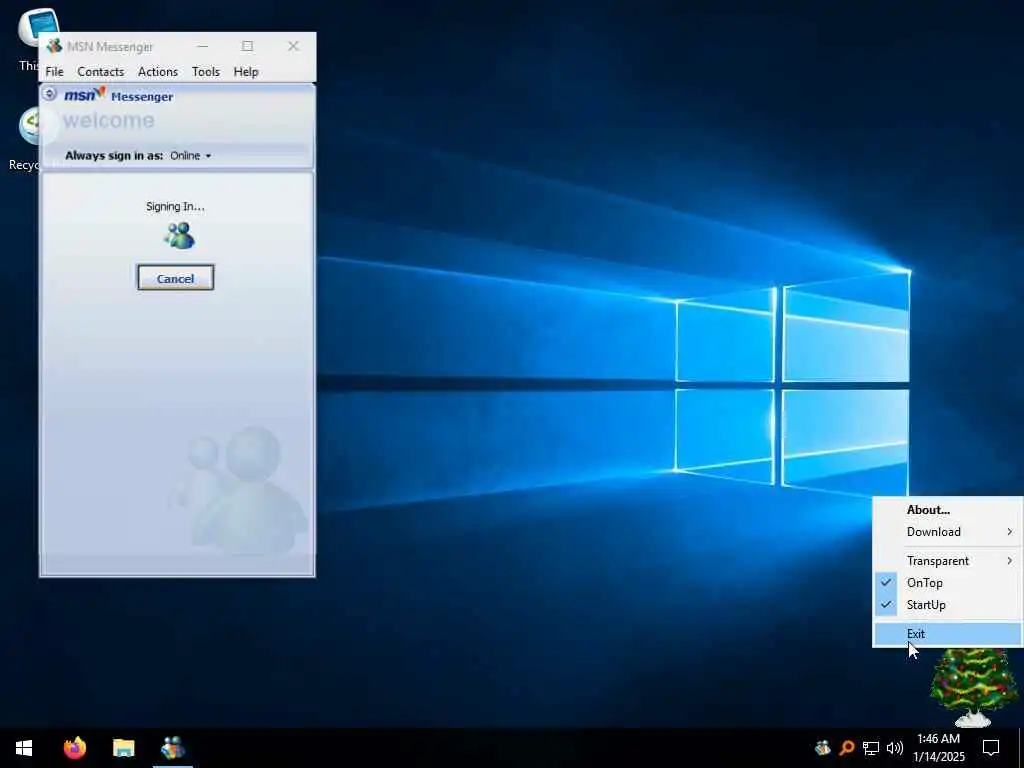Viewport: 1024px width, 768px height.
Task: Click the msn Messenger logo text
Action: pyautogui.click(x=119, y=95)
